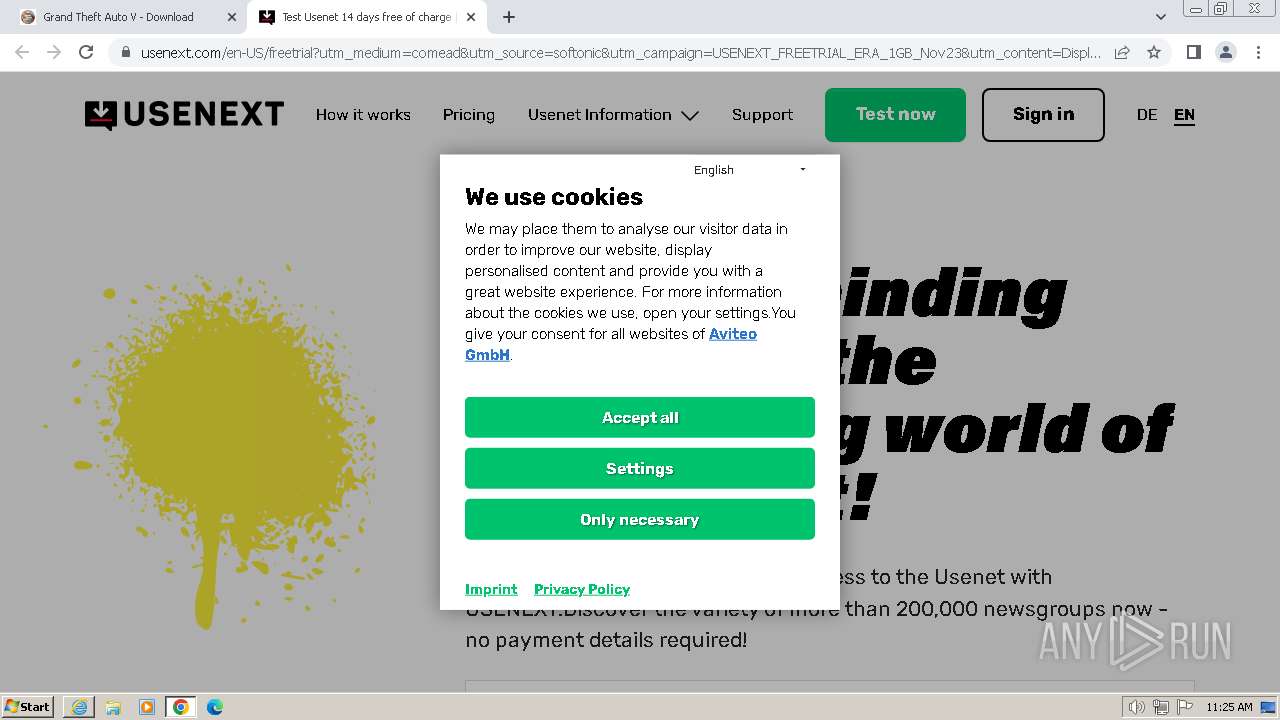Open the Pricing page
1280x720 pixels.
469,115
